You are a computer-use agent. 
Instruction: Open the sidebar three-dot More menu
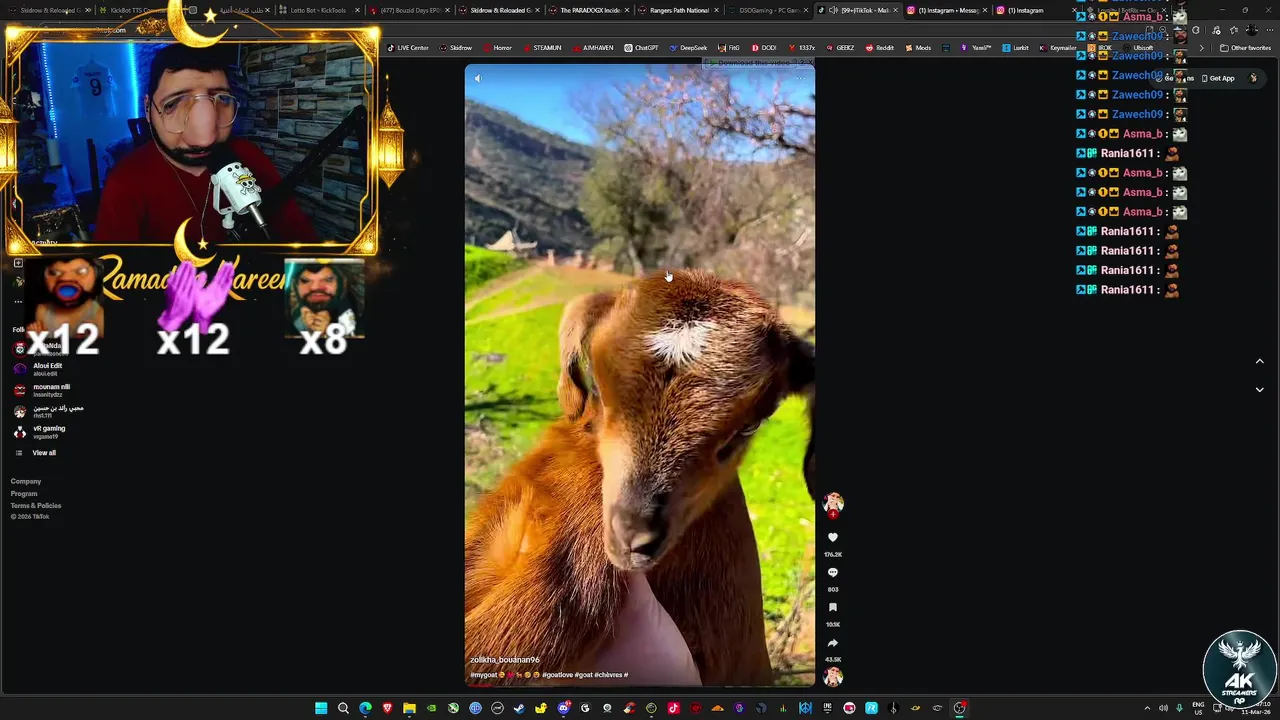(x=18, y=301)
